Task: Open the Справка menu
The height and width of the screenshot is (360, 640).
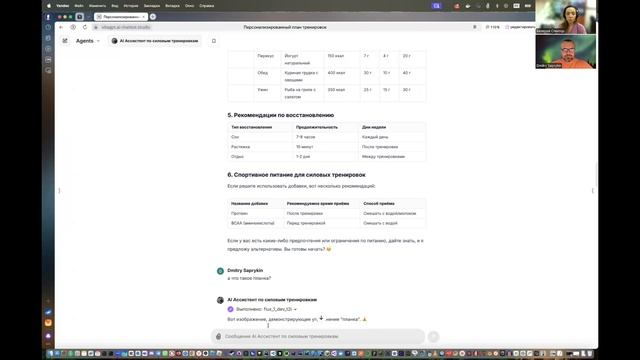Action: pos(207,6)
